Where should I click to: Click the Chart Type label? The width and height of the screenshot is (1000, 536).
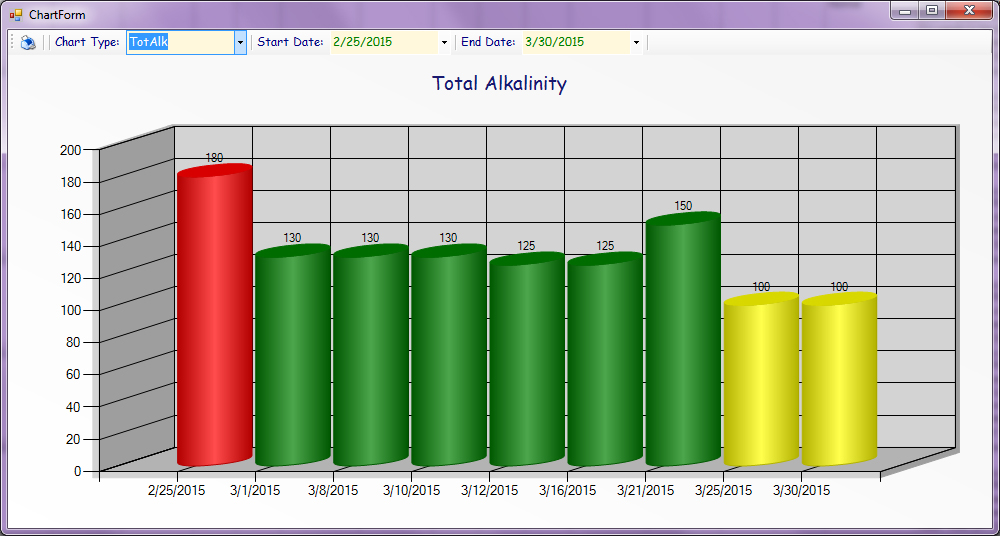point(87,42)
